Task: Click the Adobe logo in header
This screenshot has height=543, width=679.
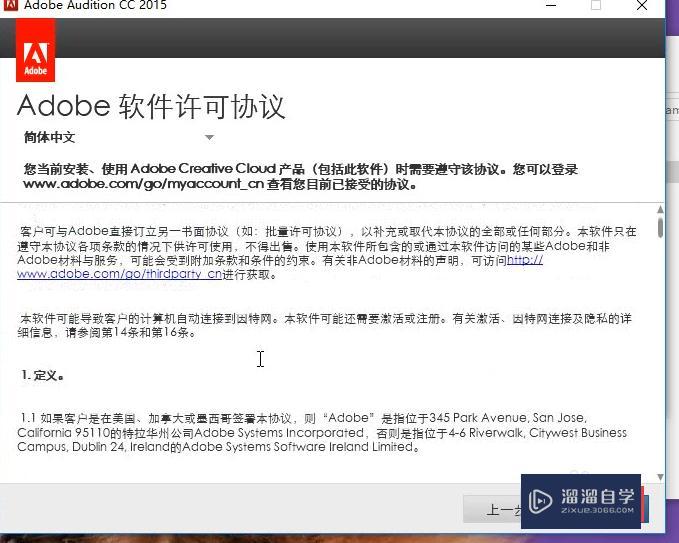Action: click(x=36, y=50)
